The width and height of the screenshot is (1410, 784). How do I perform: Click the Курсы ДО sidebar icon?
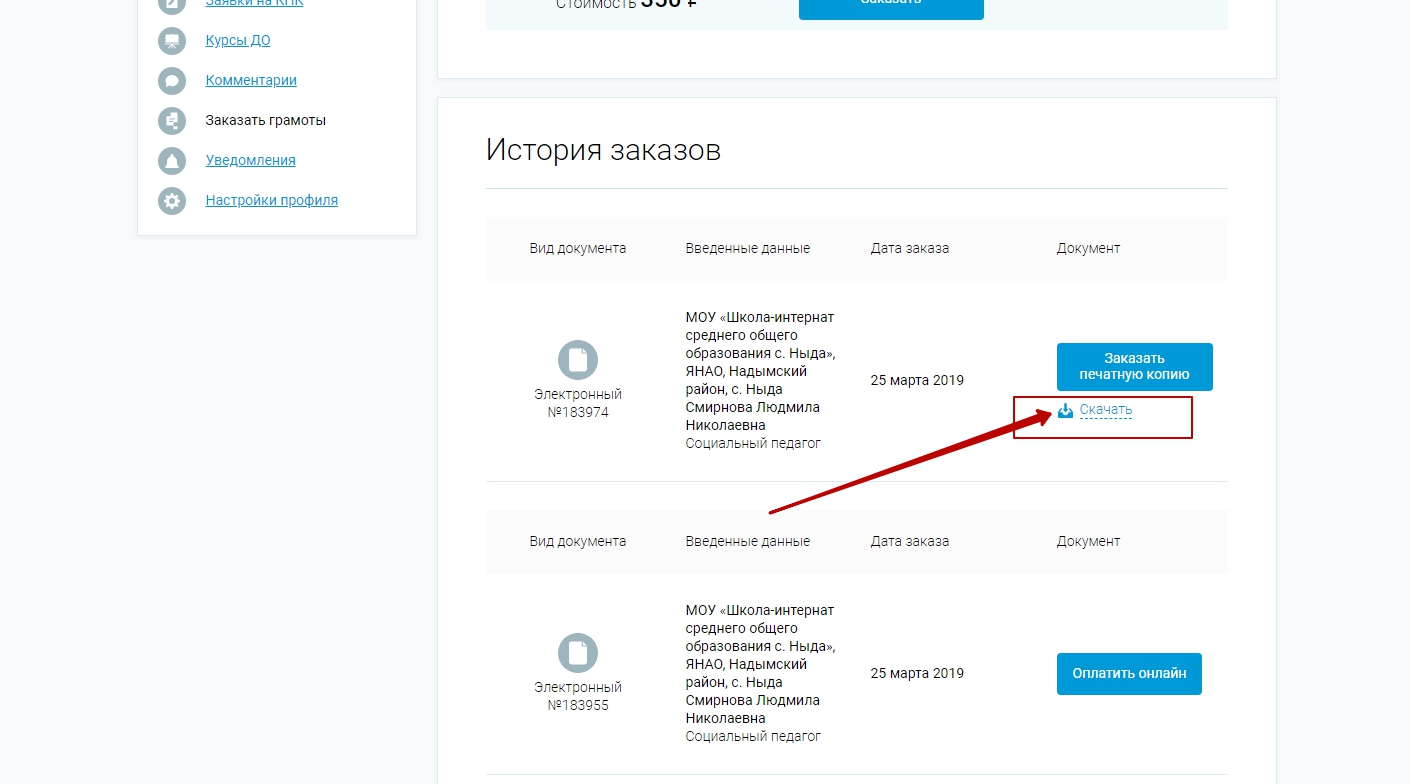172,41
